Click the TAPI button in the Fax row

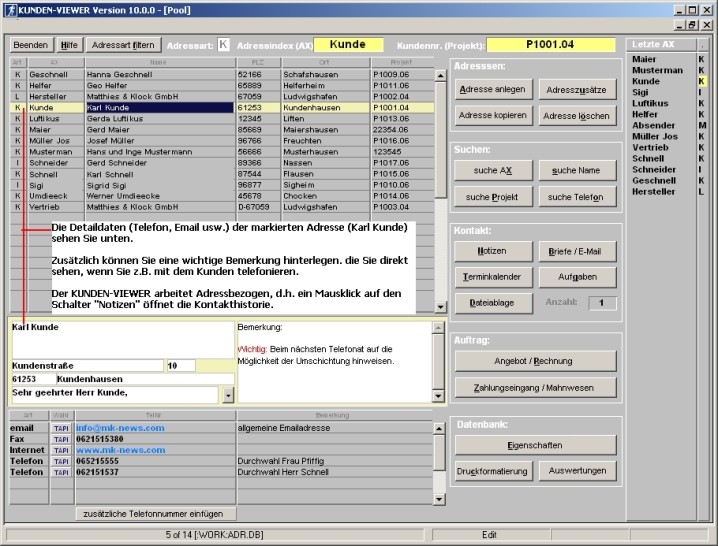tap(61, 439)
